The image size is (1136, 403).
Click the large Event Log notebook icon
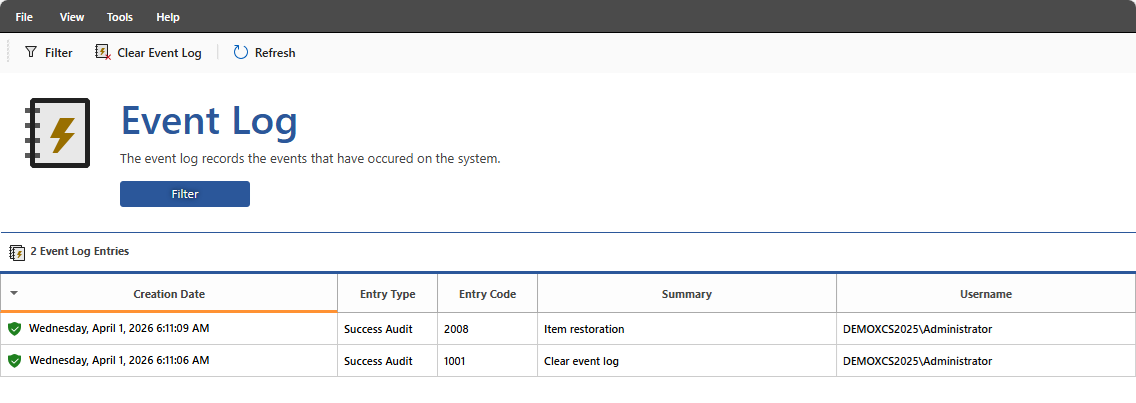pyautogui.click(x=58, y=133)
